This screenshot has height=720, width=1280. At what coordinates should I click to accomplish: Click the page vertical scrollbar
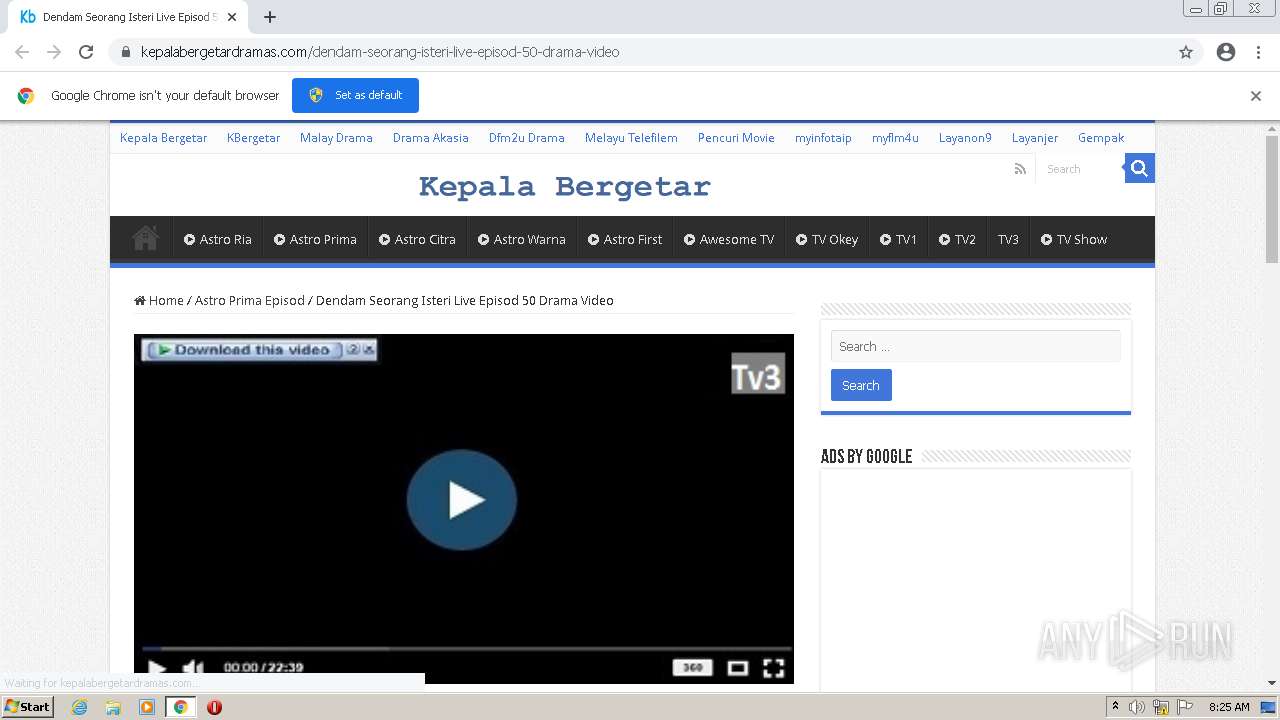click(1272, 200)
